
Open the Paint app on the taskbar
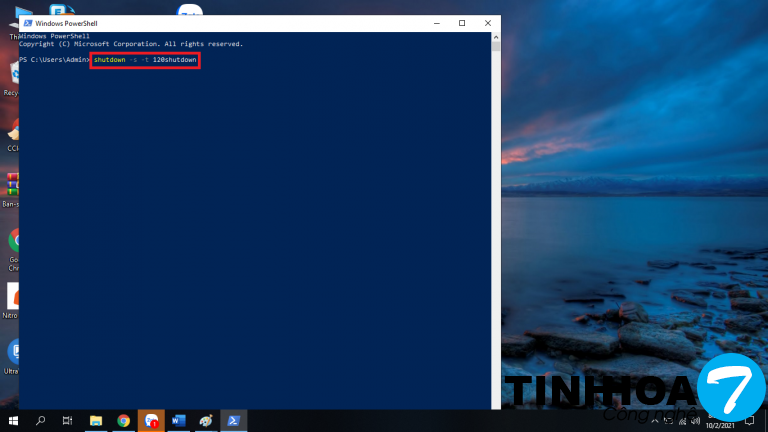click(x=205, y=421)
